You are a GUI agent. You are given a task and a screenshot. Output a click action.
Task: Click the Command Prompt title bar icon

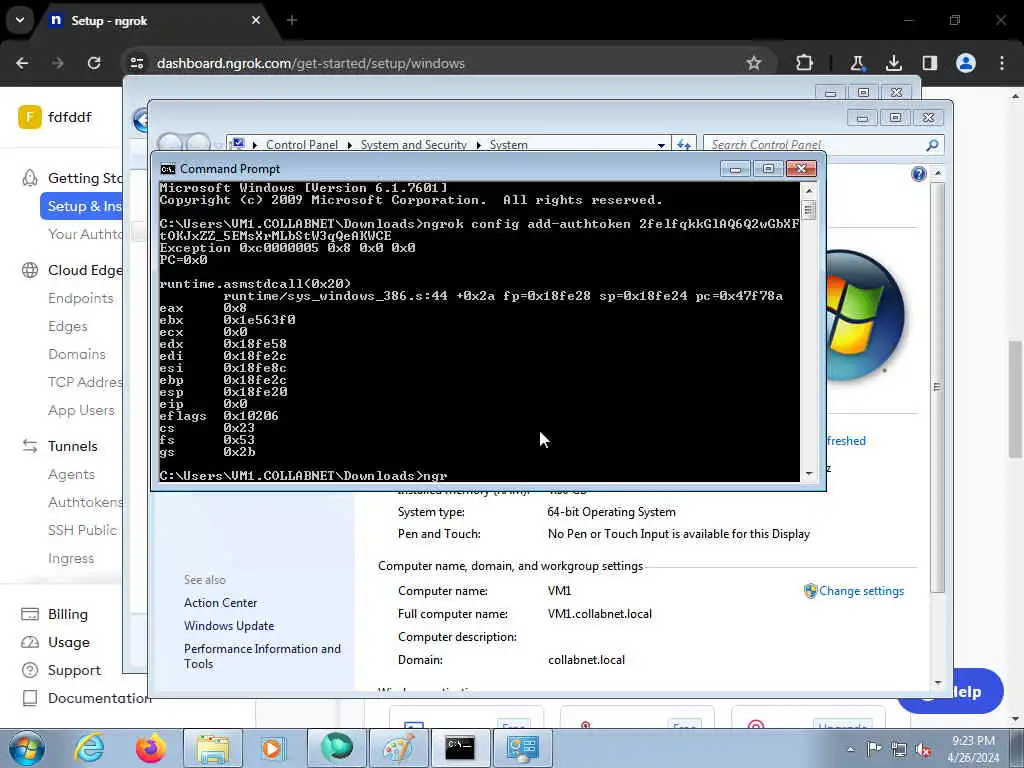coord(168,169)
